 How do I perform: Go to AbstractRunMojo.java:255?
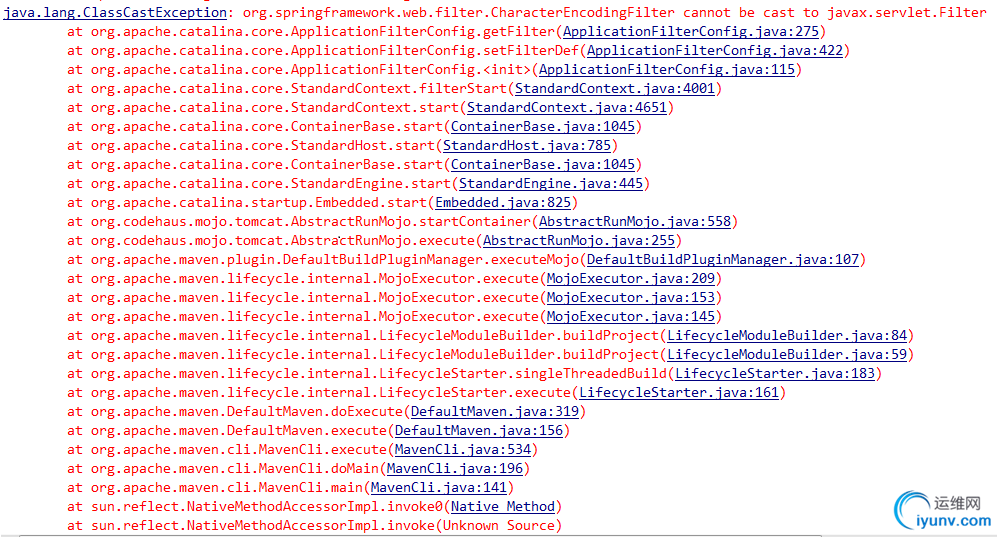coord(579,241)
